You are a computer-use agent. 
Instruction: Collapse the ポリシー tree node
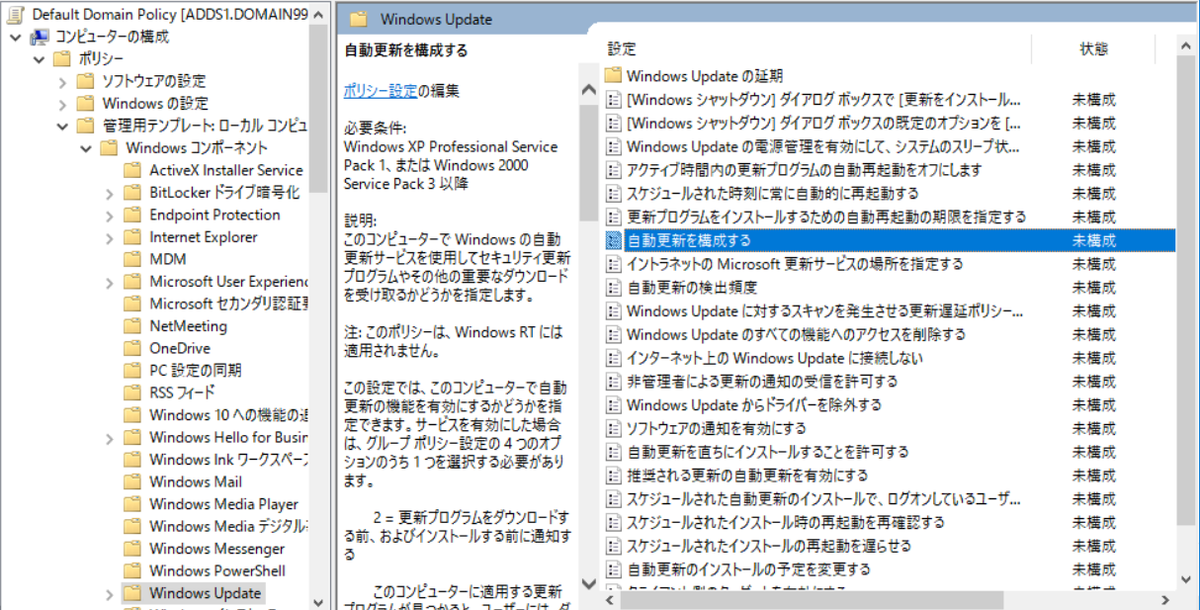click(x=39, y=59)
